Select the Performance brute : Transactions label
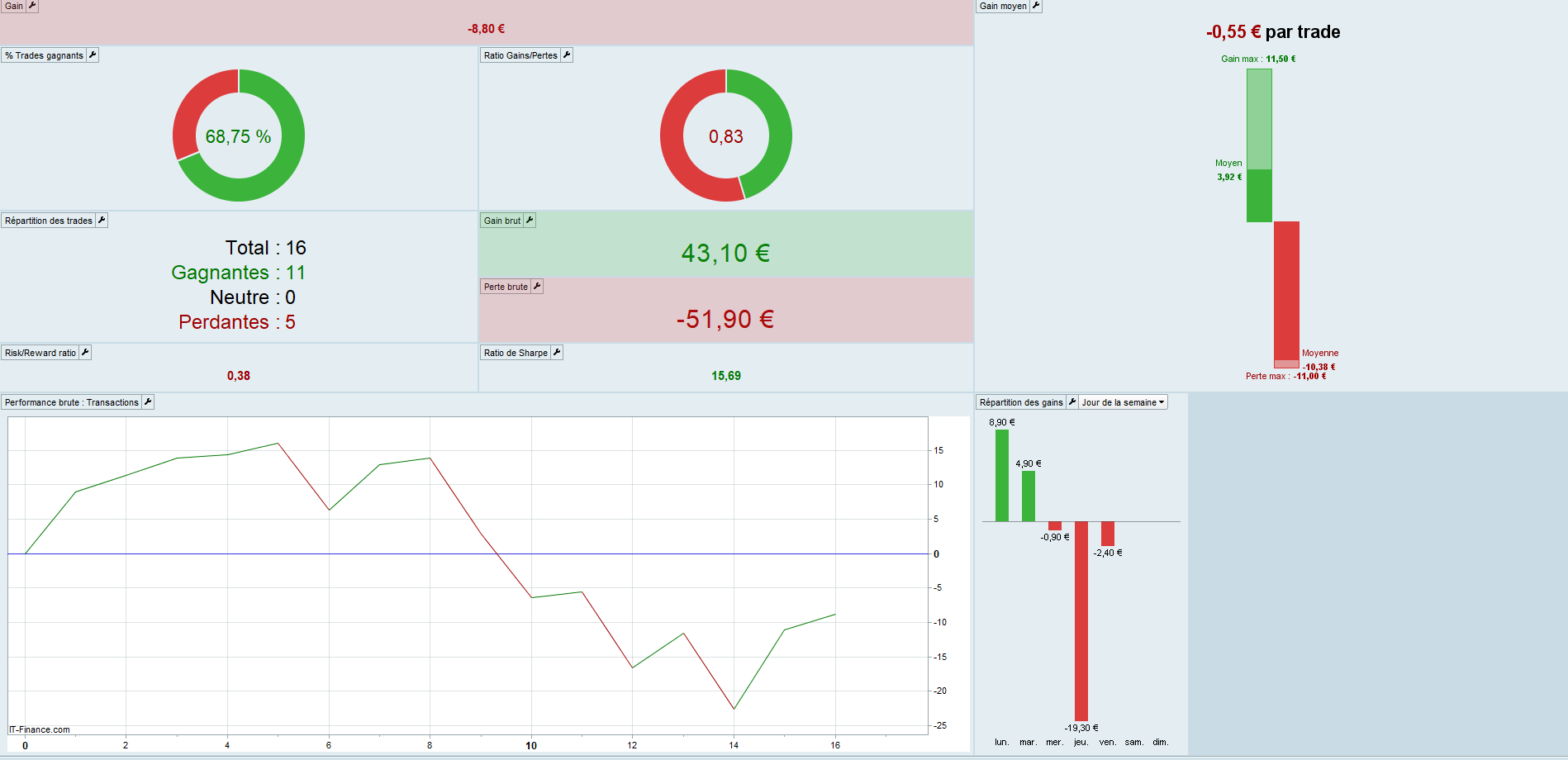This screenshot has width=1568, height=760. point(71,402)
